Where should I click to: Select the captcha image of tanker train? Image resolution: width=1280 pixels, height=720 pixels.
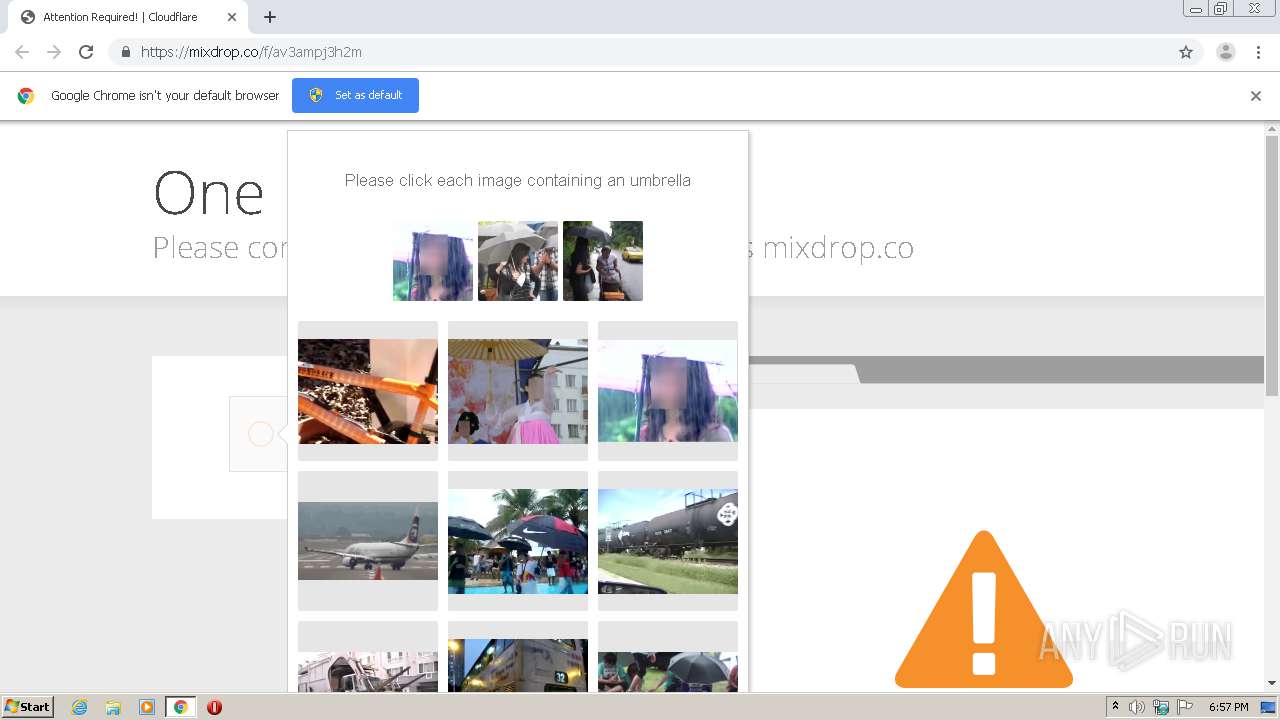pos(668,541)
